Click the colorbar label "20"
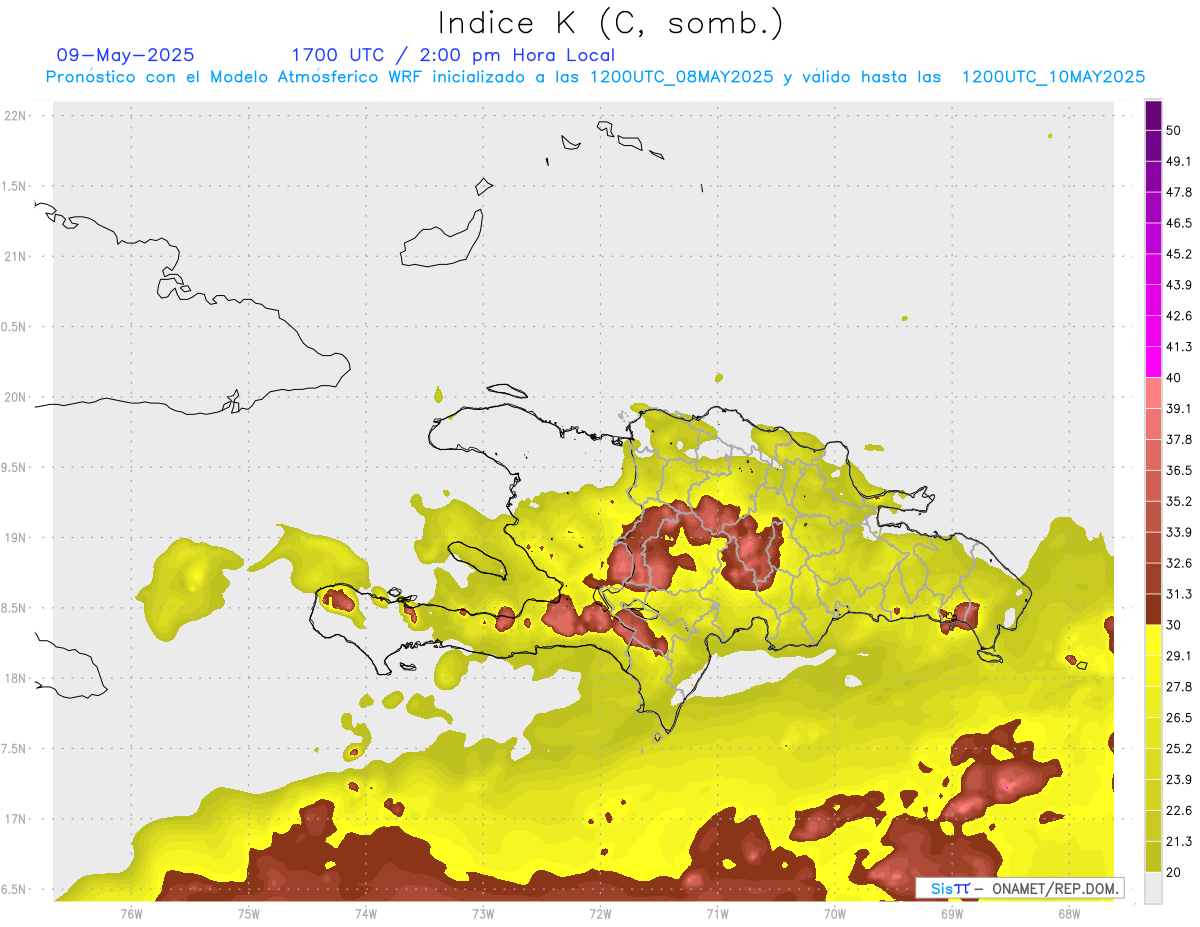Viewport: 1200px width, 927px height. pyautogui.click(x=1174, y=873)
